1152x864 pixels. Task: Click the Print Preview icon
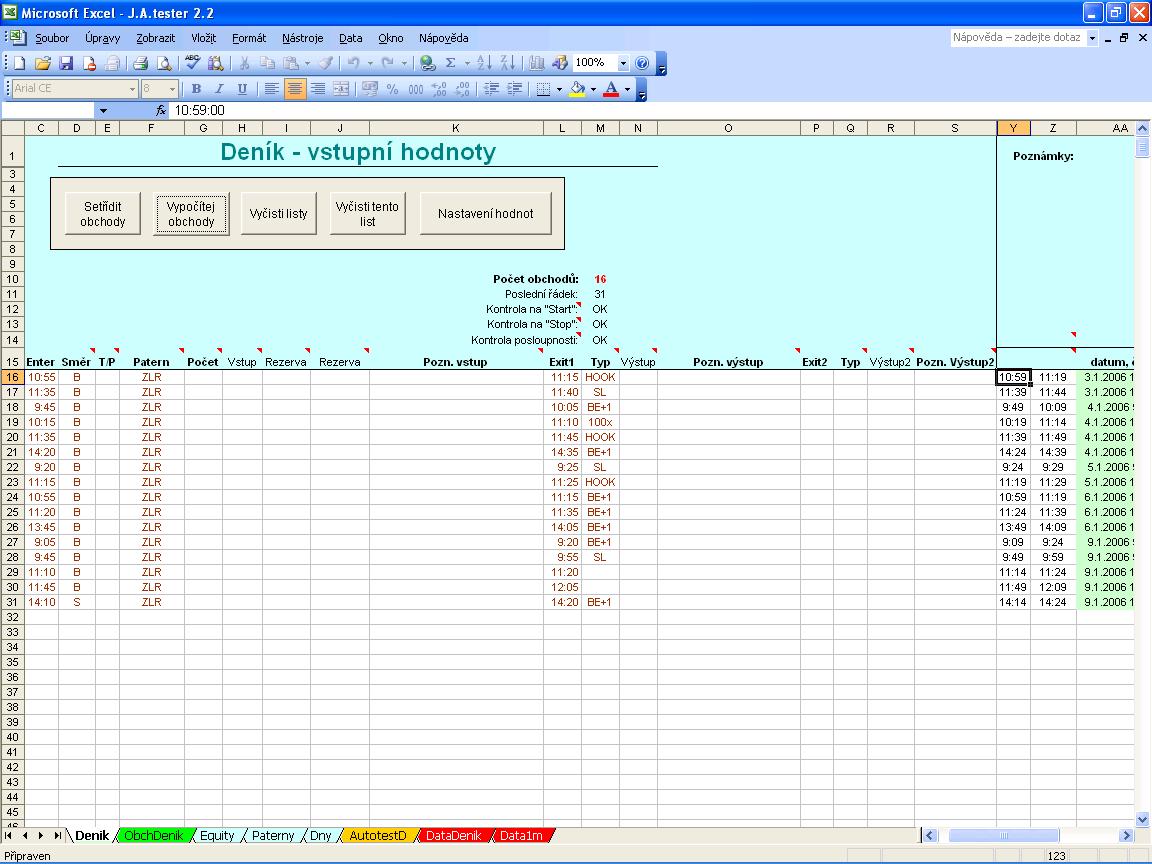click(164, 63)
